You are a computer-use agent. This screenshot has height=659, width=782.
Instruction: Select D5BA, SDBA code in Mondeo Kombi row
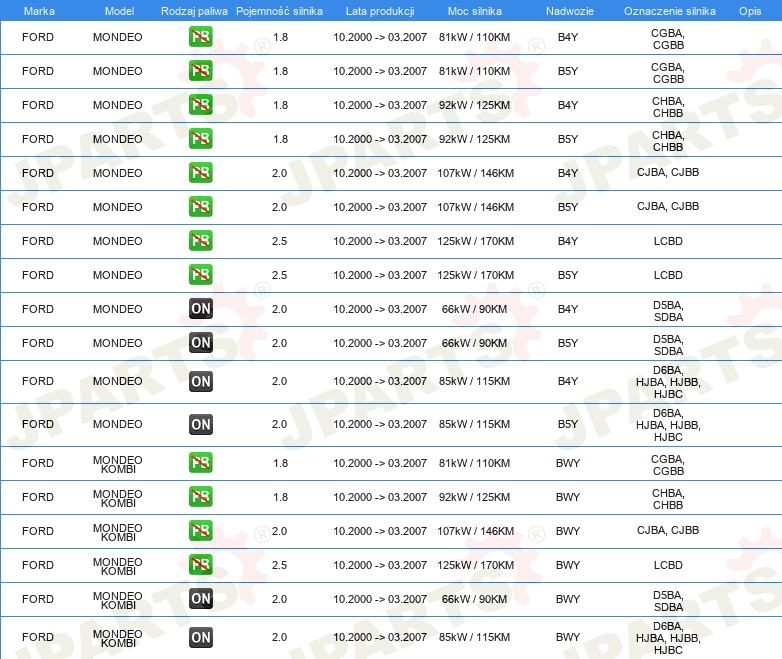668,601
